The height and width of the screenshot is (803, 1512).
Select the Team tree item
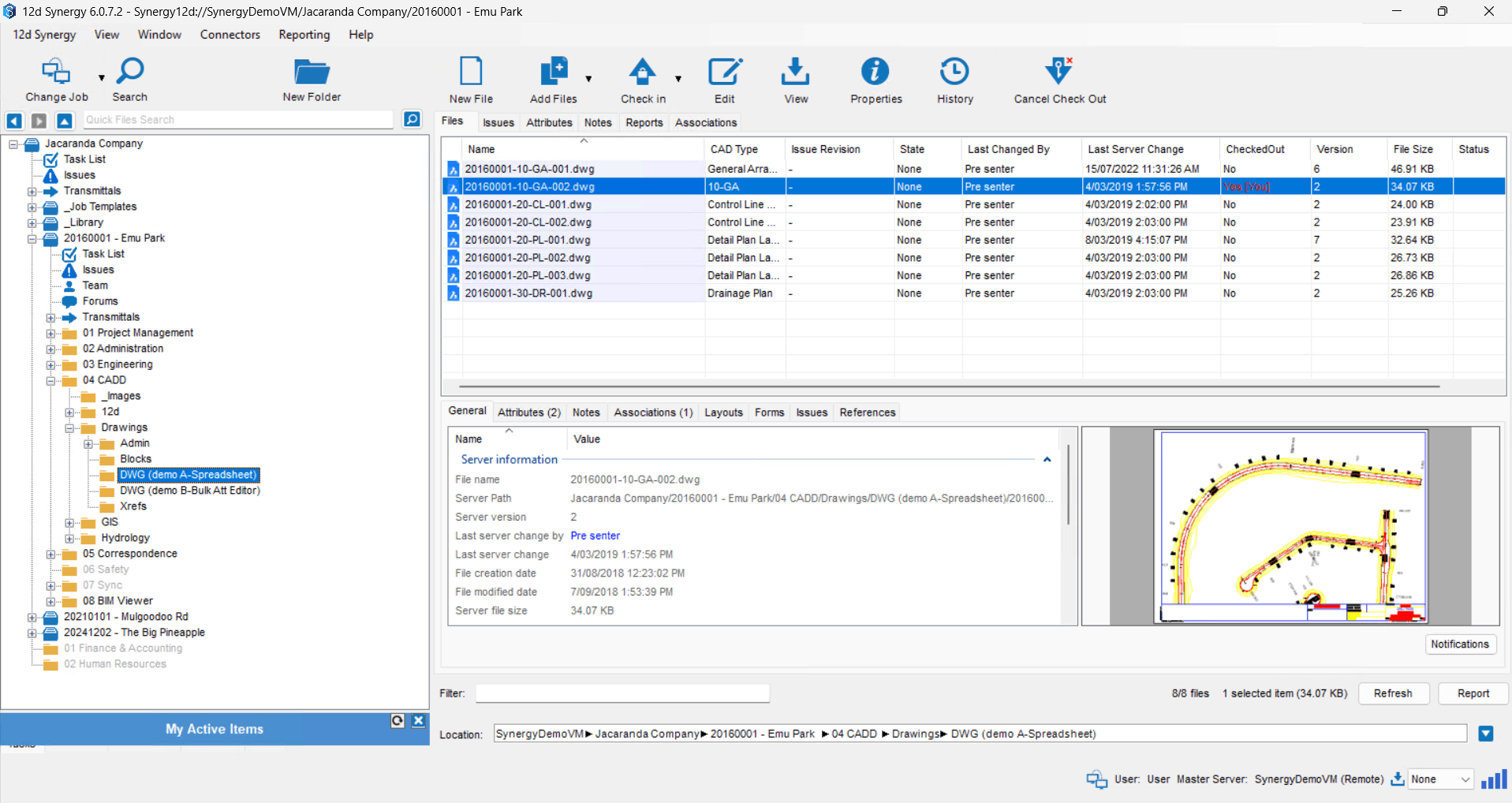(x=95, y=286)
